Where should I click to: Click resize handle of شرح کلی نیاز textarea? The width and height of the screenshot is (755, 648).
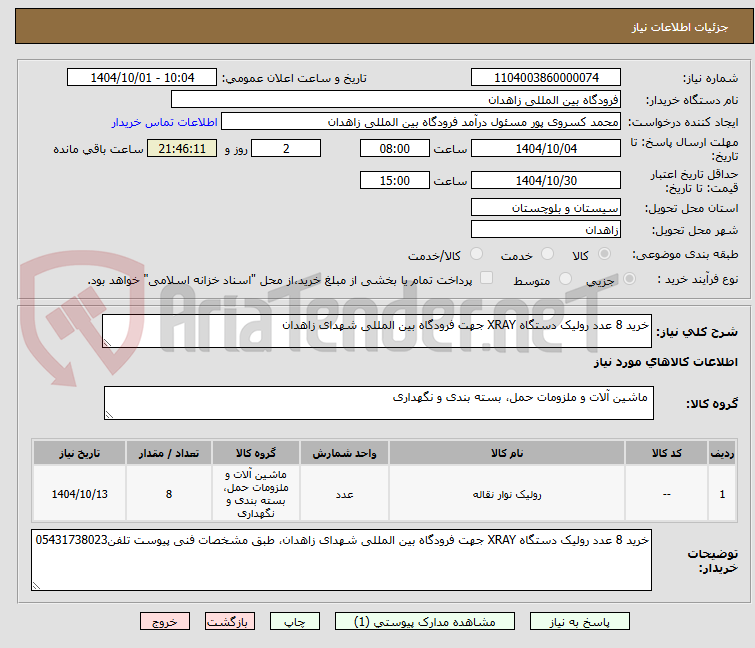click(107, 343)
